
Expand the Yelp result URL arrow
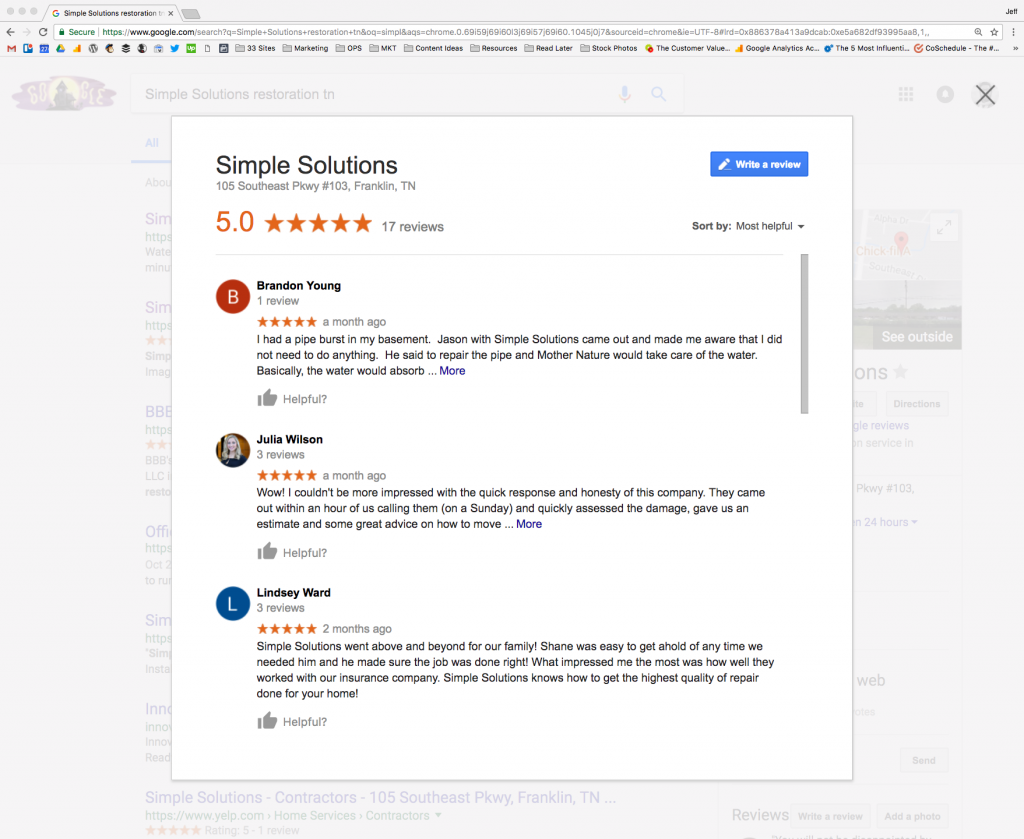click(x=438, y=815)
